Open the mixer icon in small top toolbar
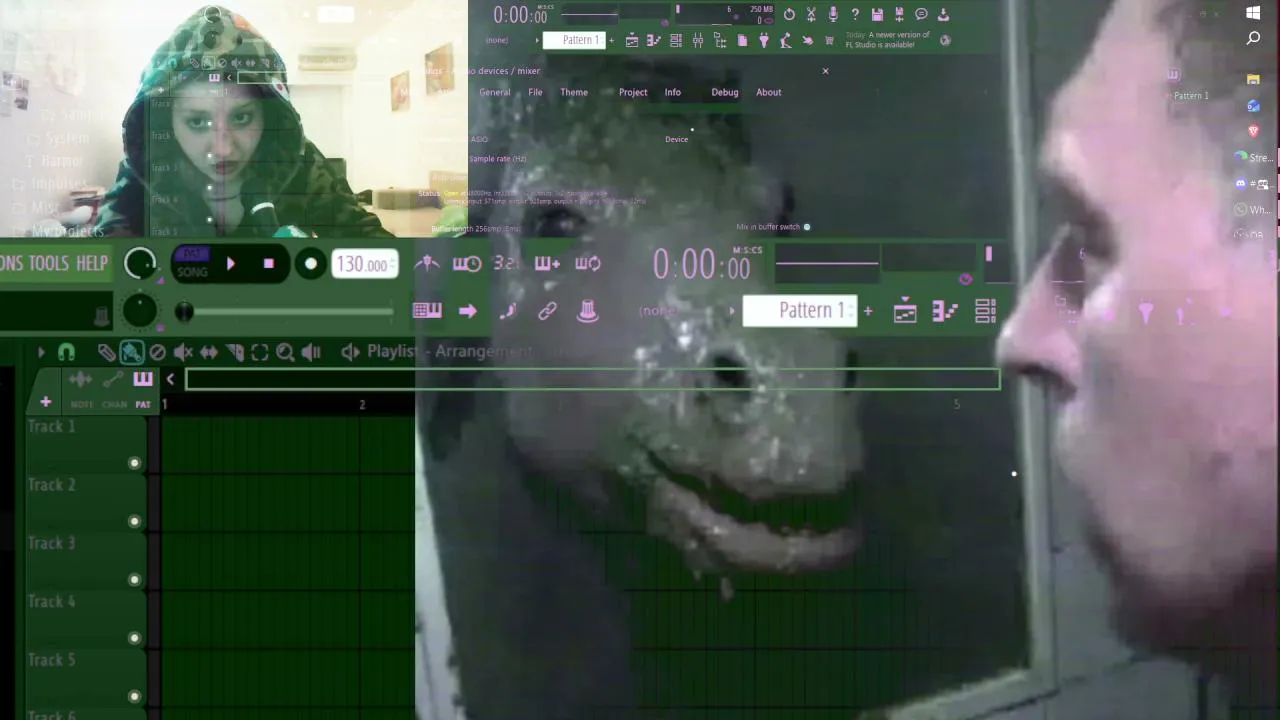This screenshot has width=1280, height=720. [x=698, y=40]
